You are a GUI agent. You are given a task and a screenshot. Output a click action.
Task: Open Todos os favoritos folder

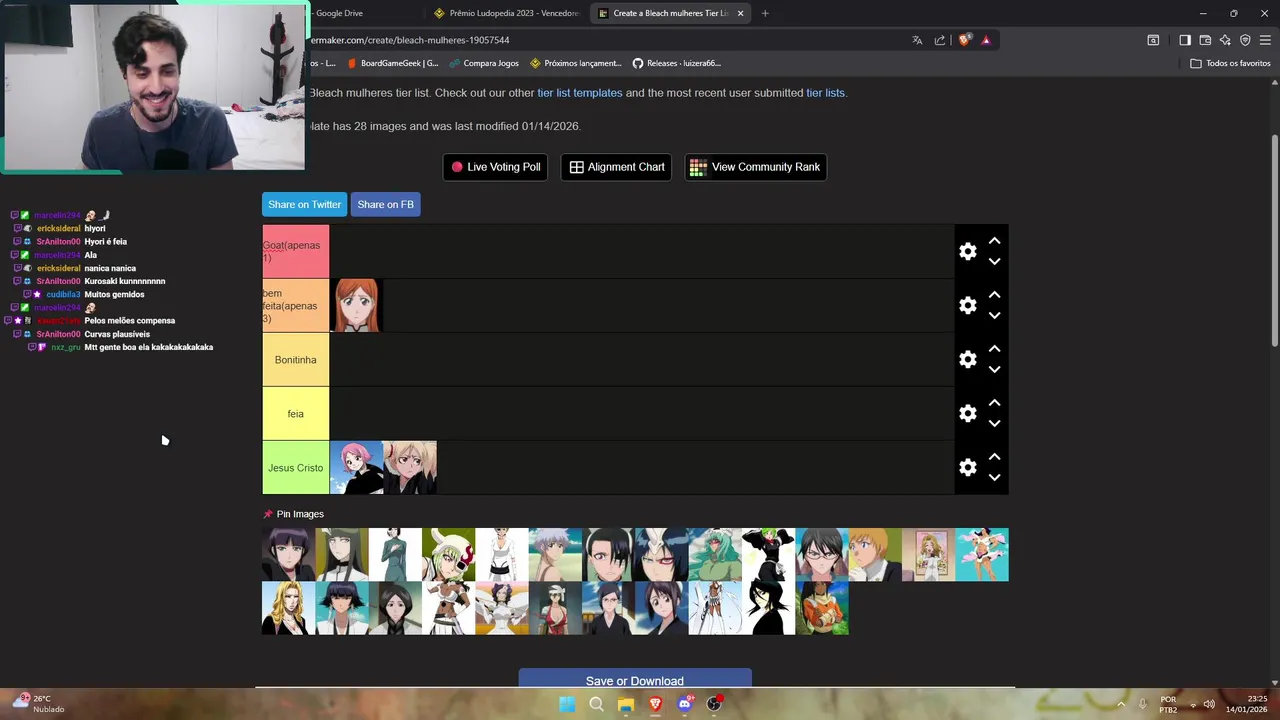1230,63
